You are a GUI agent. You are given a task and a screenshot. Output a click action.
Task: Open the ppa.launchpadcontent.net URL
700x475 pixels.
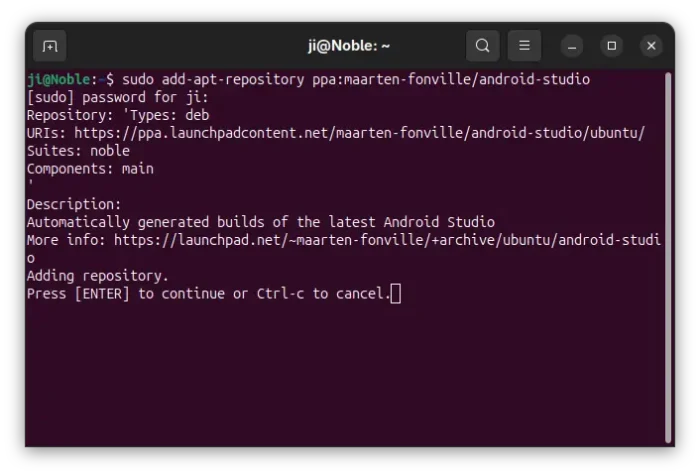click(359, 133)
